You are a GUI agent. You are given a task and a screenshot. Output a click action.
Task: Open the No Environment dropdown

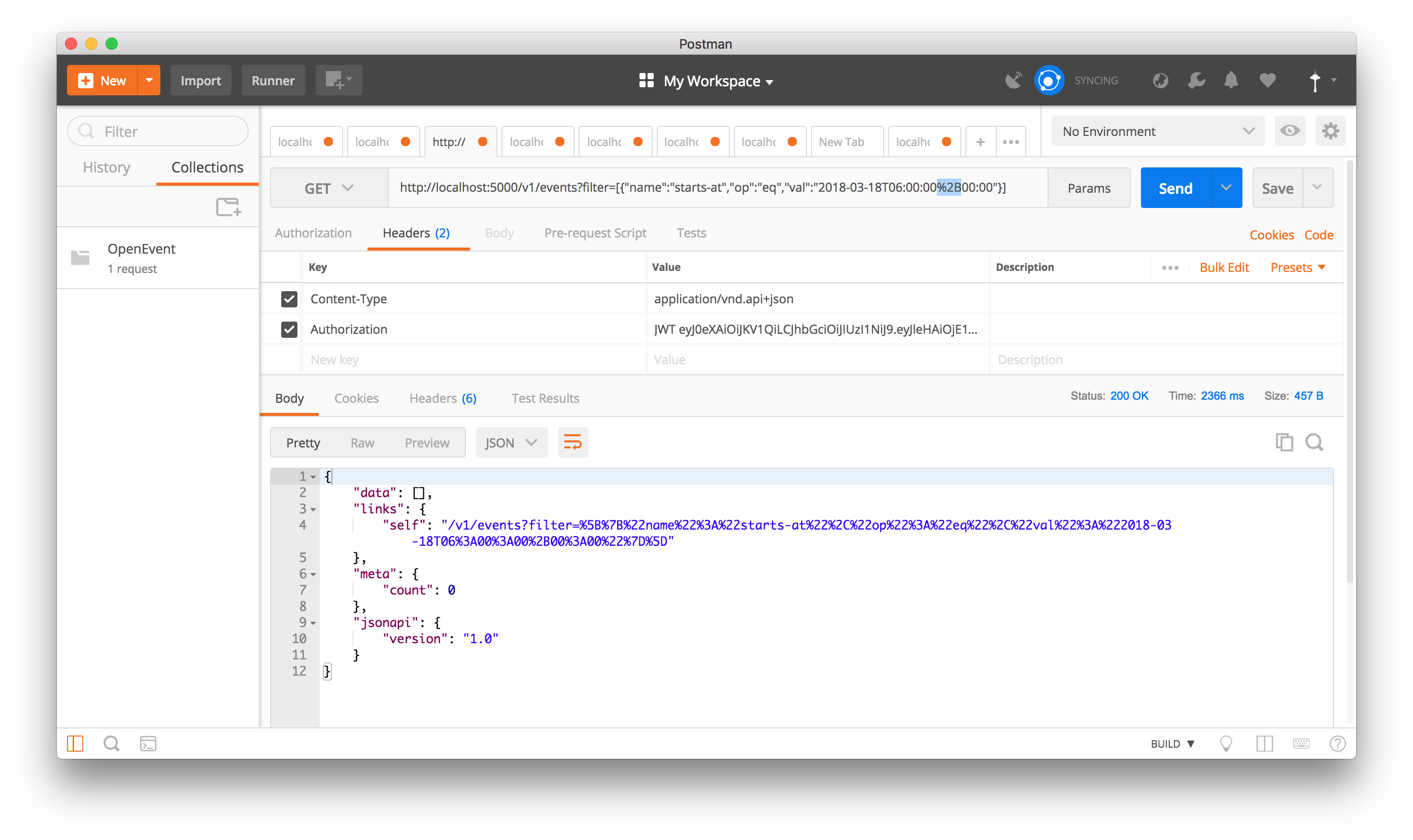point(1158,131)
